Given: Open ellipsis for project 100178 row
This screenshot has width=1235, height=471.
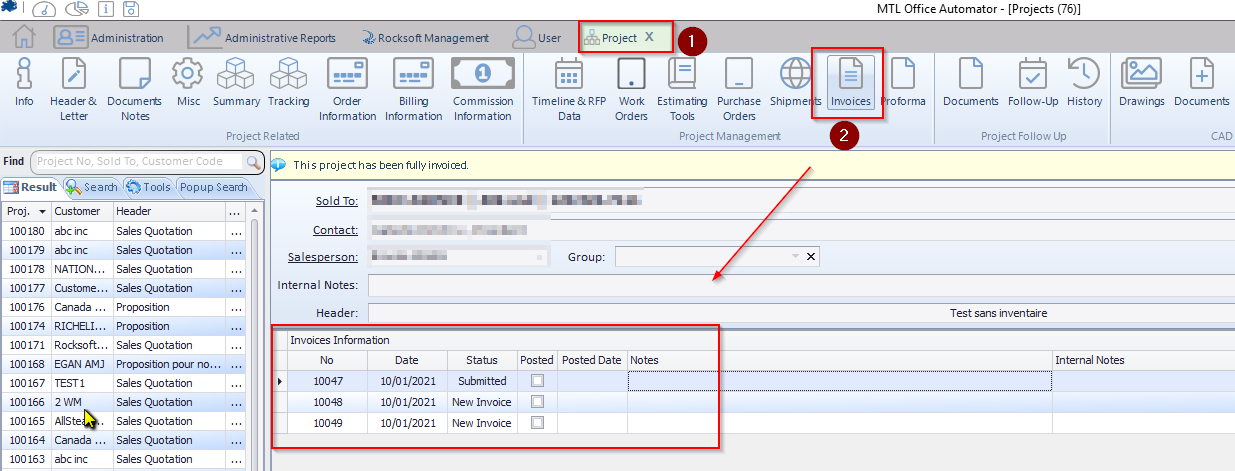Looking at the screenshot, I should pyautogui.click(x=236, y=269).
